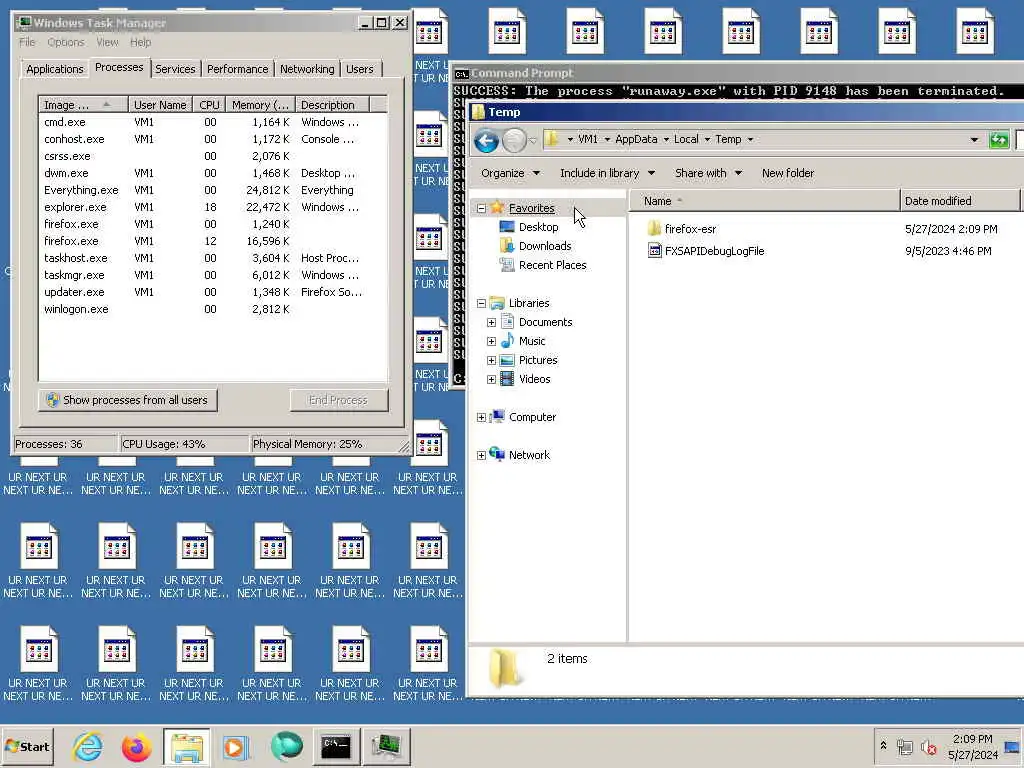Click the muted volume tray icon

point(928,746)
